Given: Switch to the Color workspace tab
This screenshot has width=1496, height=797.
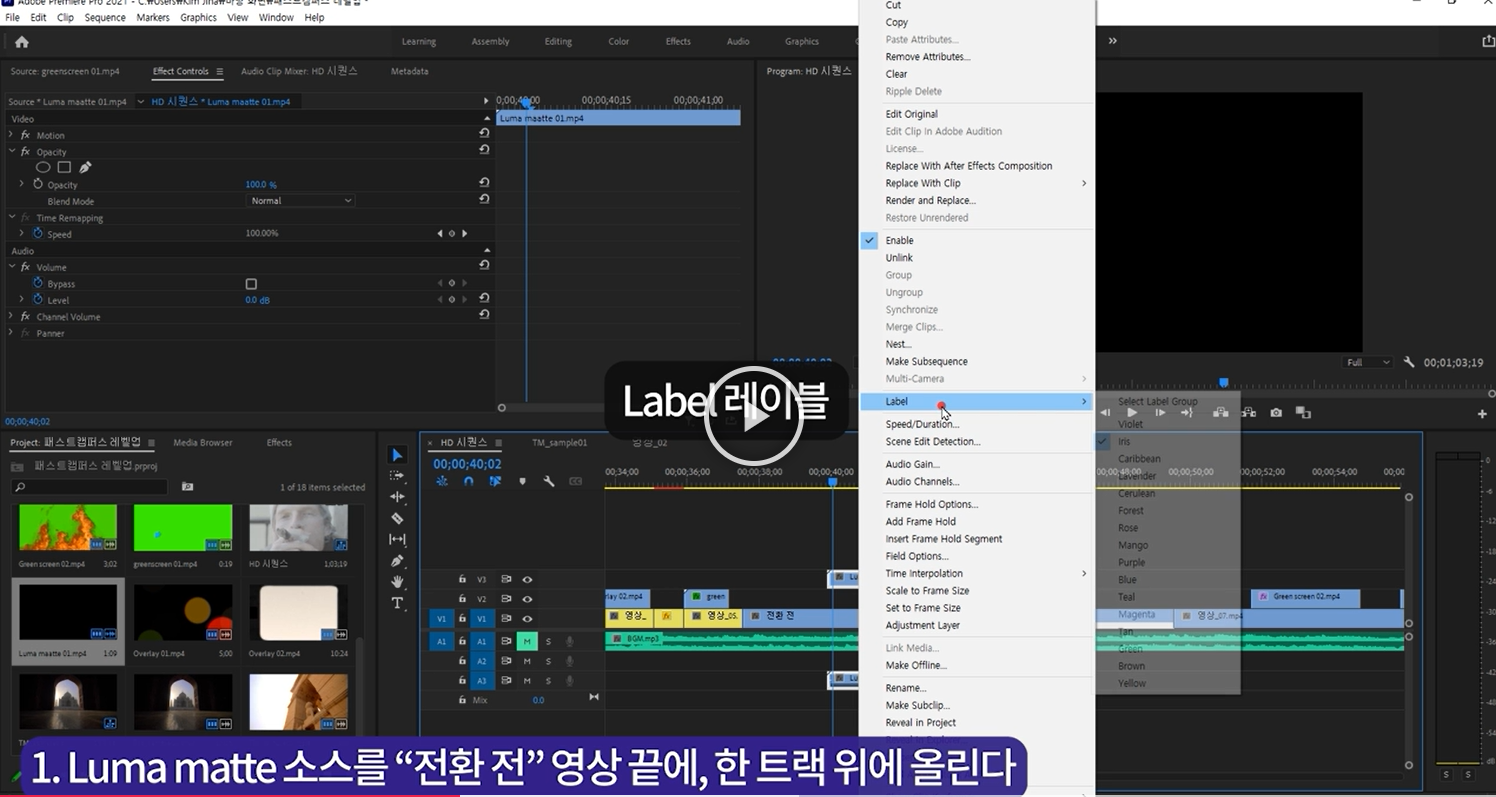Looking at the screenshot, I should (619, 42).
